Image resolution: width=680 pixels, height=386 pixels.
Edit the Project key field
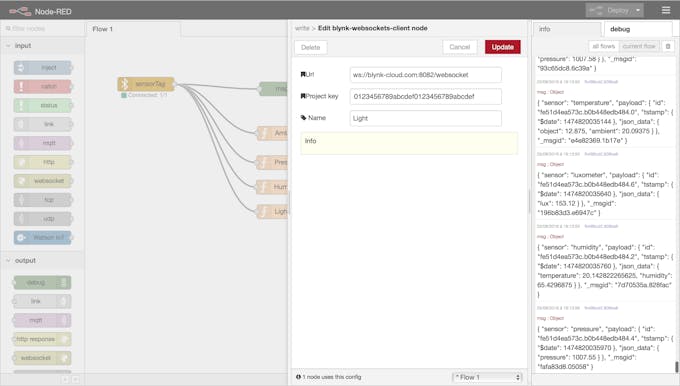tap(425, 96)
